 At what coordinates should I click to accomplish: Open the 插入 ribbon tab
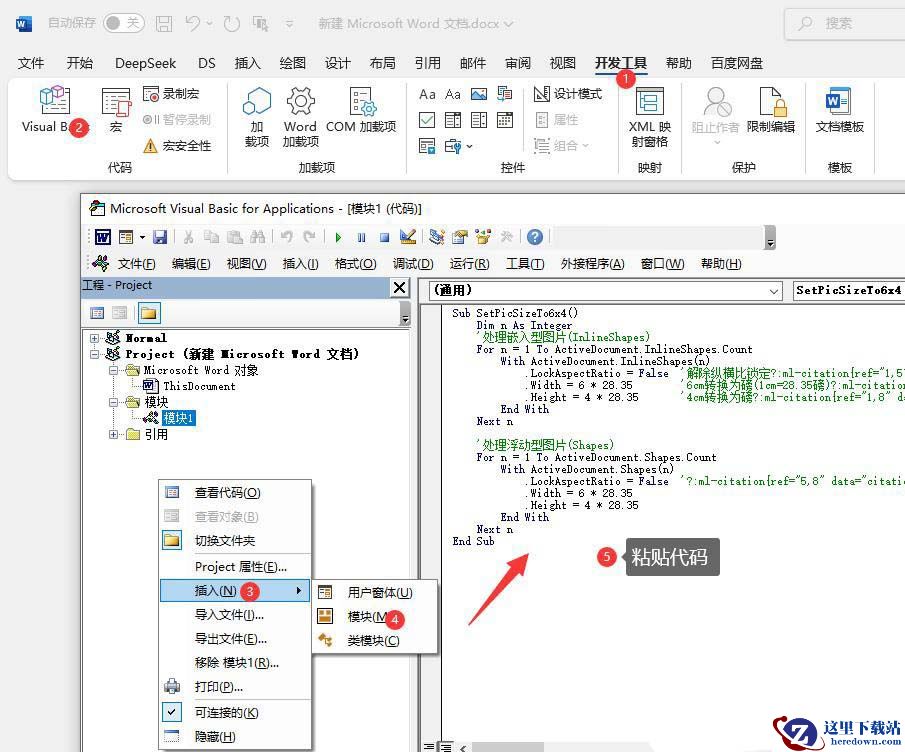pos(248,63)
